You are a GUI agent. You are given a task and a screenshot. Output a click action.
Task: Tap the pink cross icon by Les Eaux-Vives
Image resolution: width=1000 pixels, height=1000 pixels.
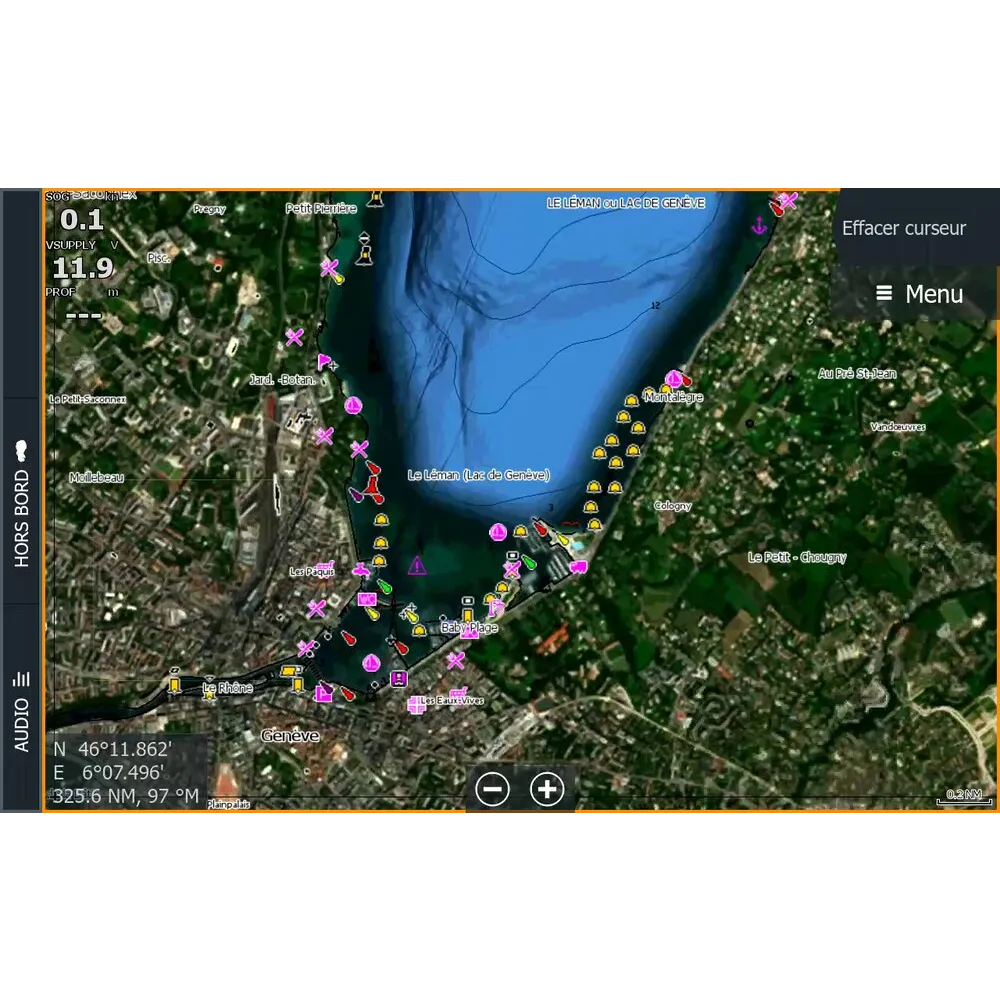(416, 705)
